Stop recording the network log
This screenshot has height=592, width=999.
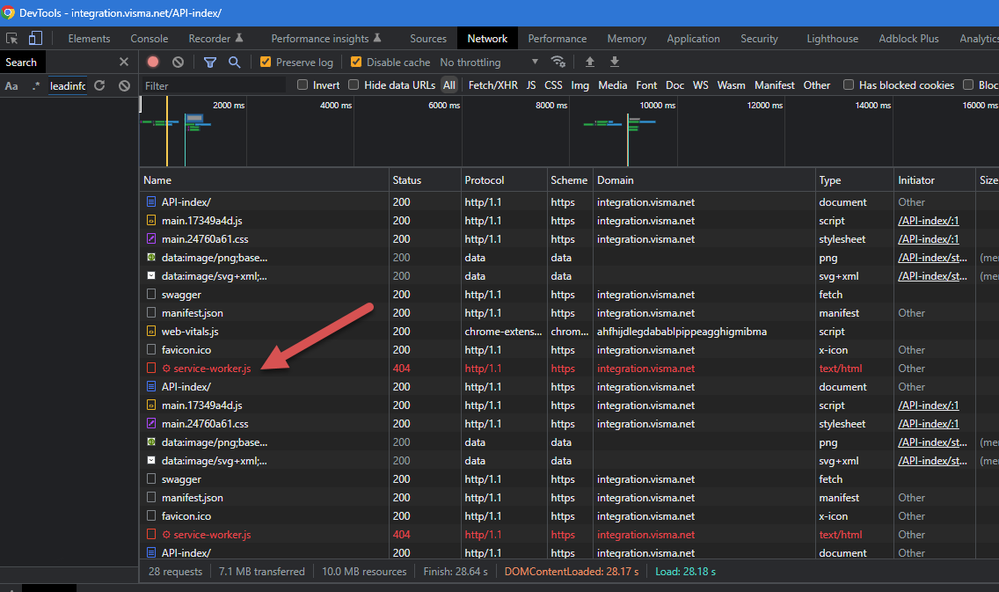[153, 62]
